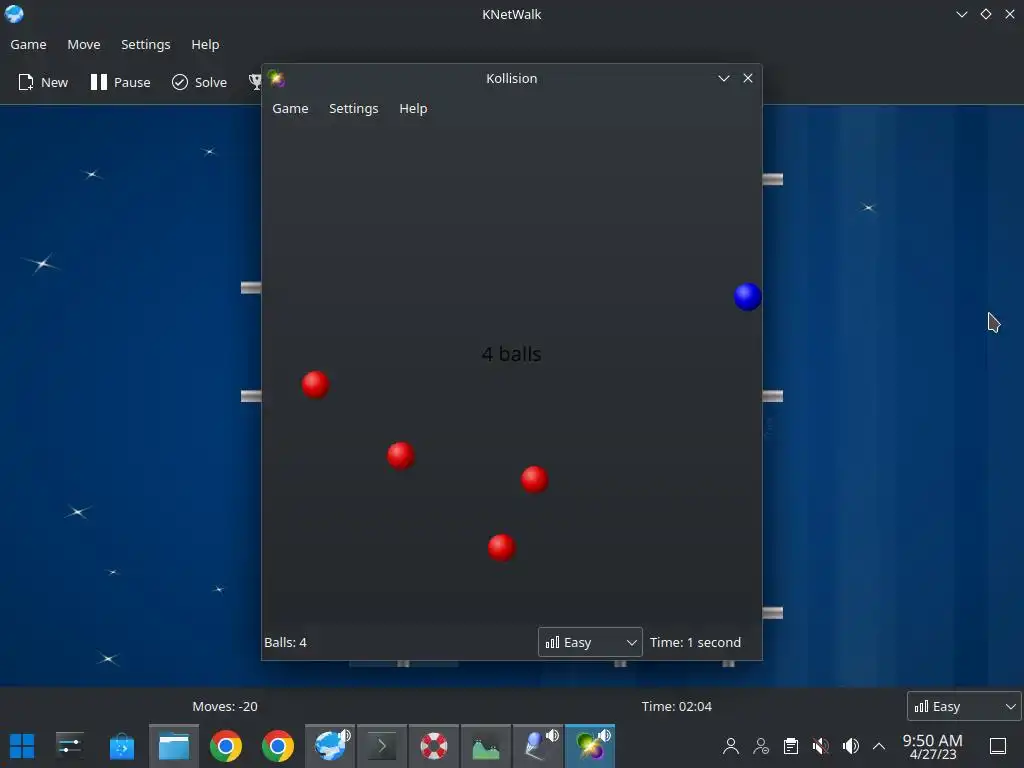Viewport: 1024px width, 768px height.
Task: Minimize the KNetWalk window
Action: [x=961, y=14]
